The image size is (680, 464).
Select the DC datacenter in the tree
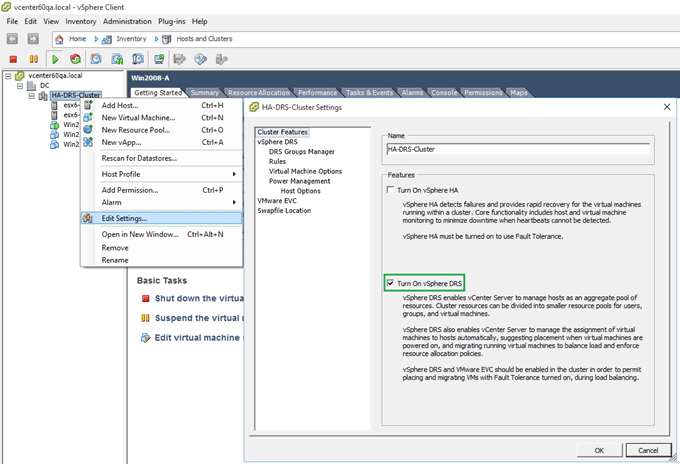45,85
